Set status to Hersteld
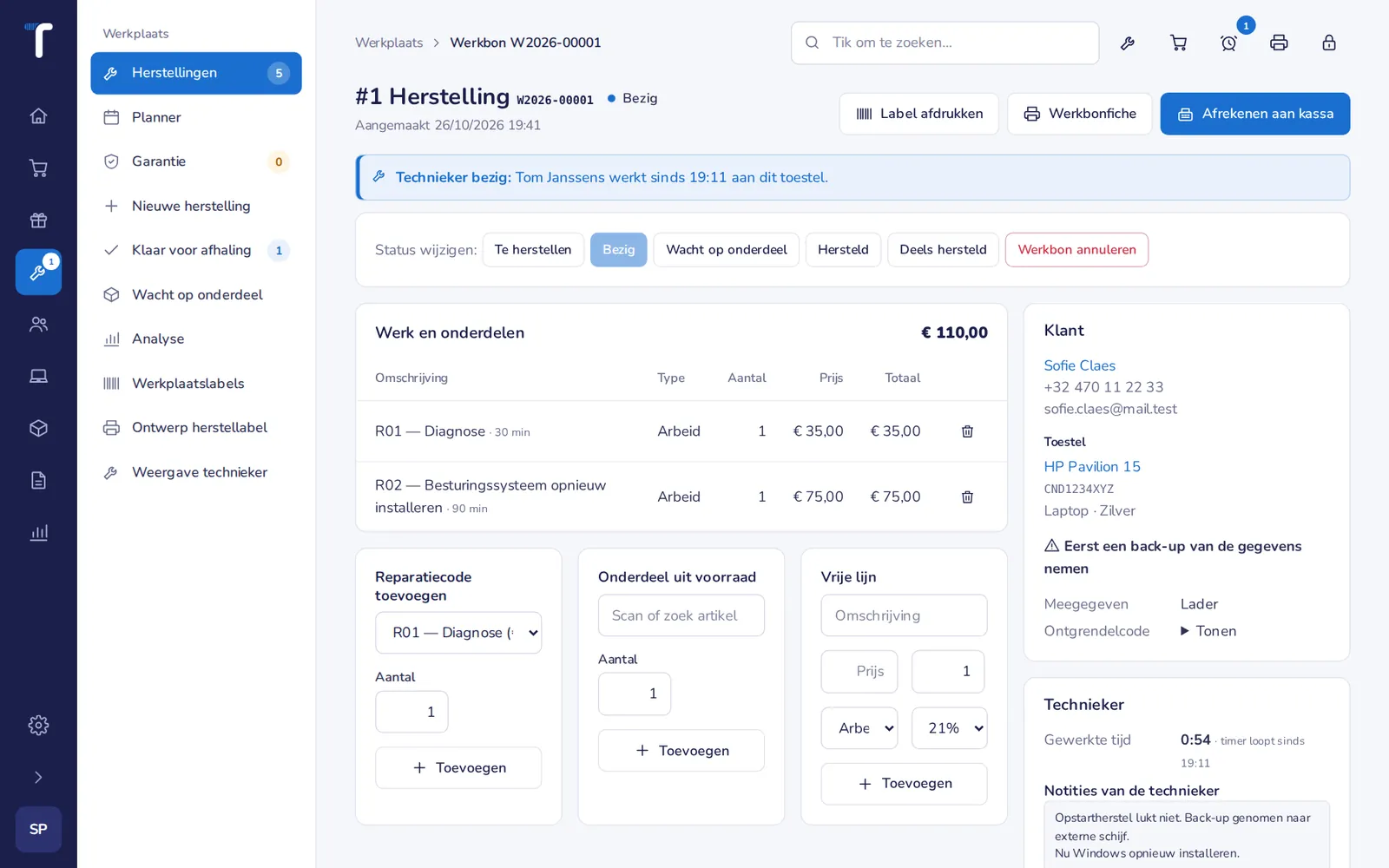The image size is (1389, 868). (843, 250)
